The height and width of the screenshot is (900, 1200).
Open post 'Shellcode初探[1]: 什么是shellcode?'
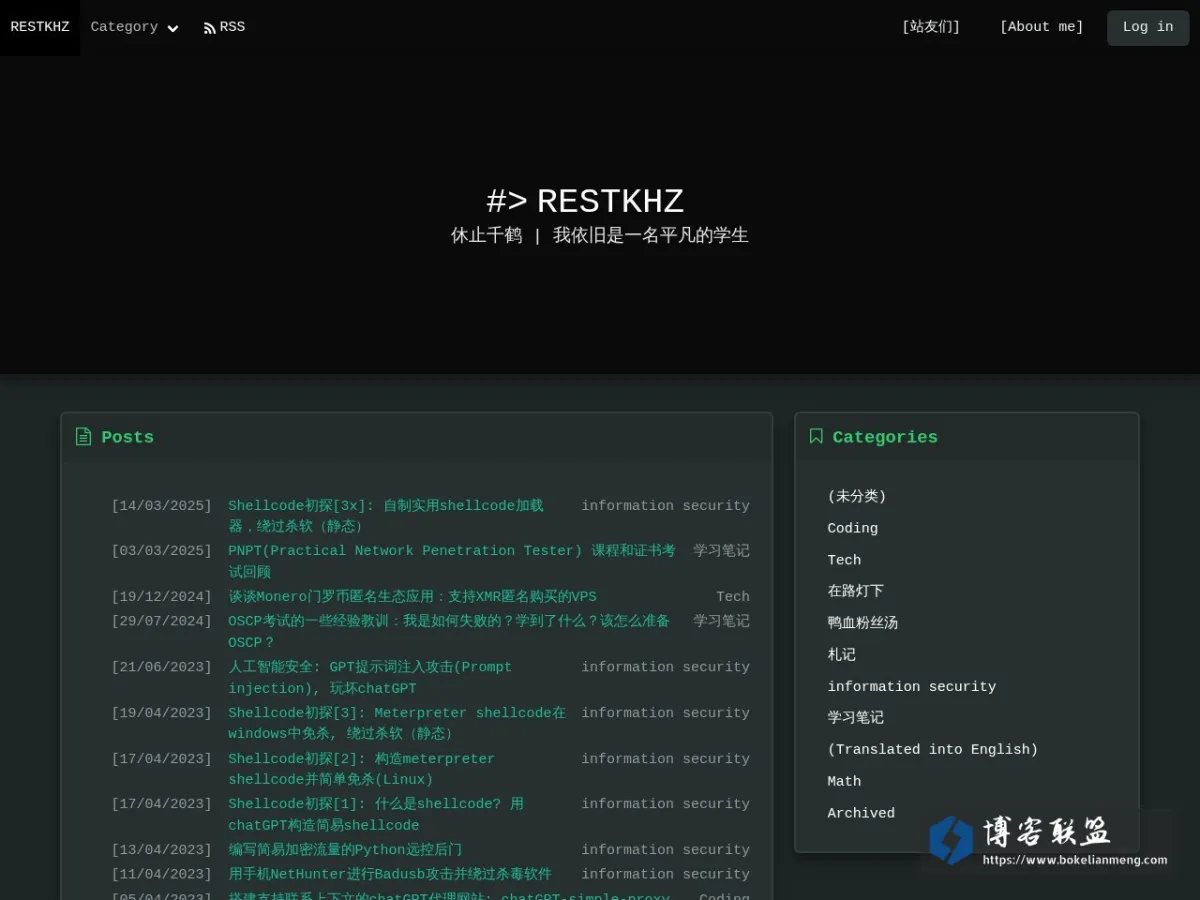click(x=376, y=815)
